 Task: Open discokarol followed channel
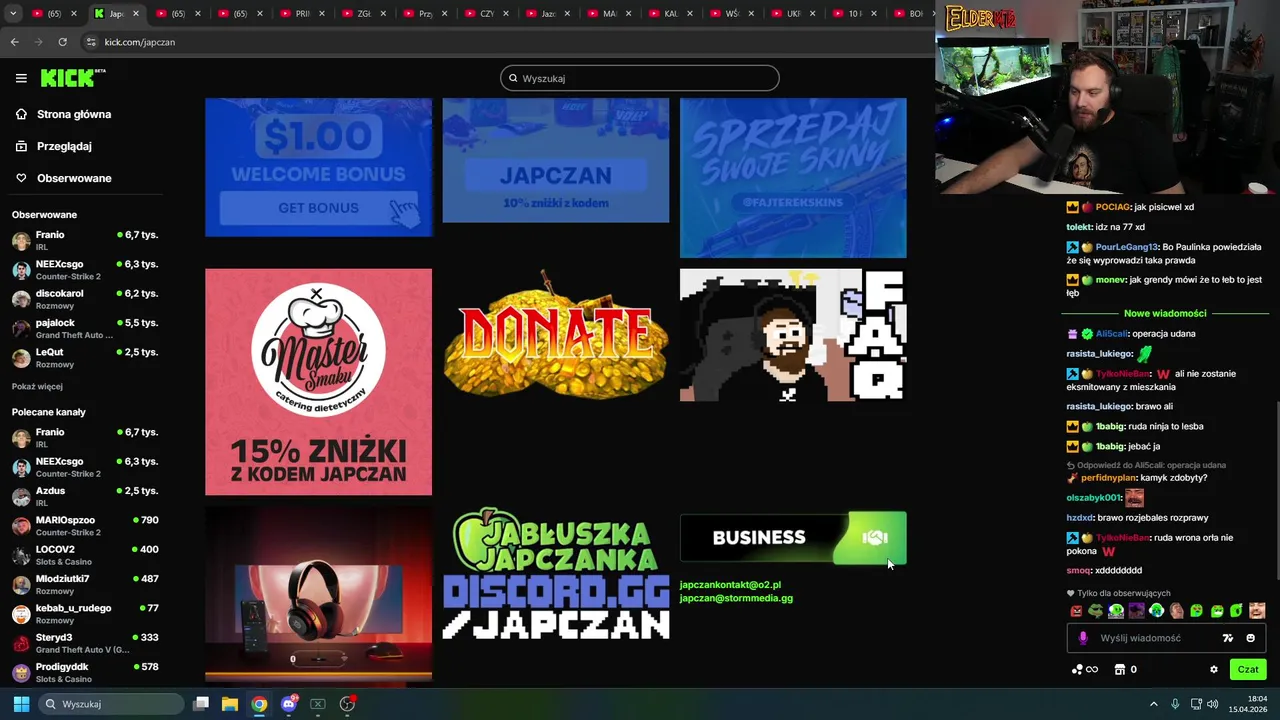(85, 299)
